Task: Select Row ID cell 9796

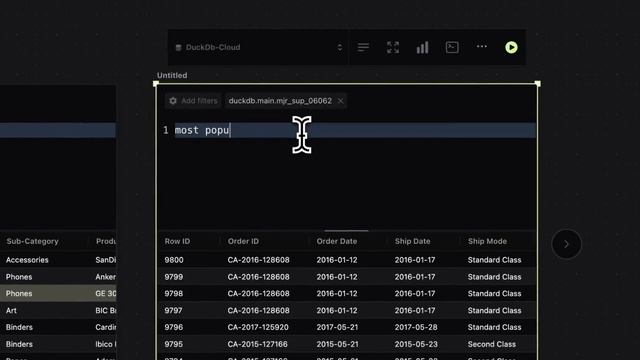Action: click(173, 327)
